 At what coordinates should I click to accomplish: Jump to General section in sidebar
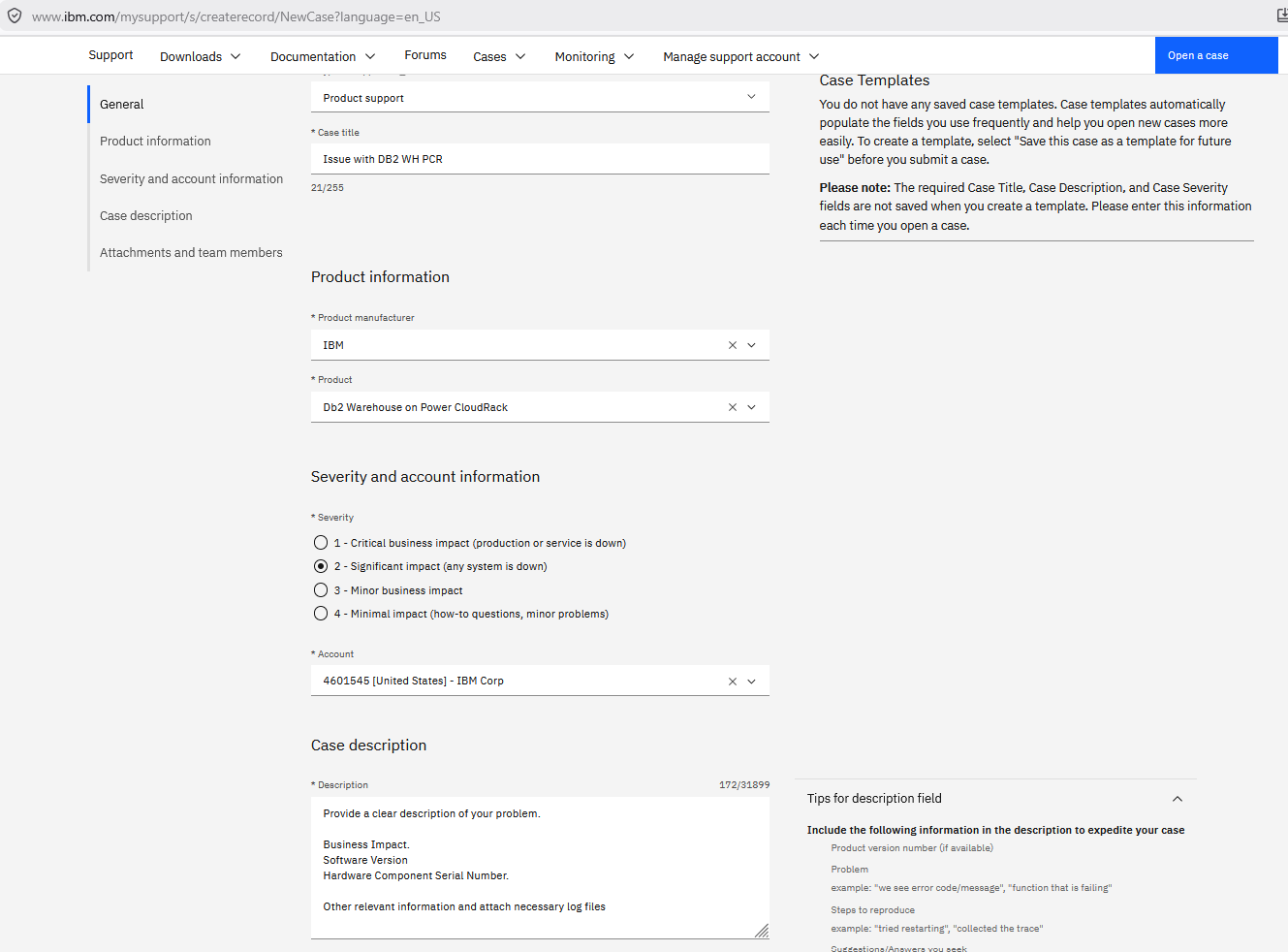pyautogui.click(x=121, y=105)
